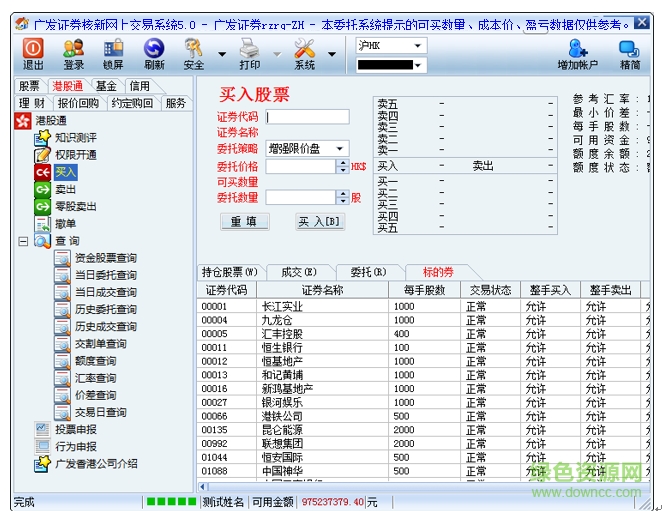
Task: Click the 登录 (Login) toolbar icon
Action: point(73,53)
